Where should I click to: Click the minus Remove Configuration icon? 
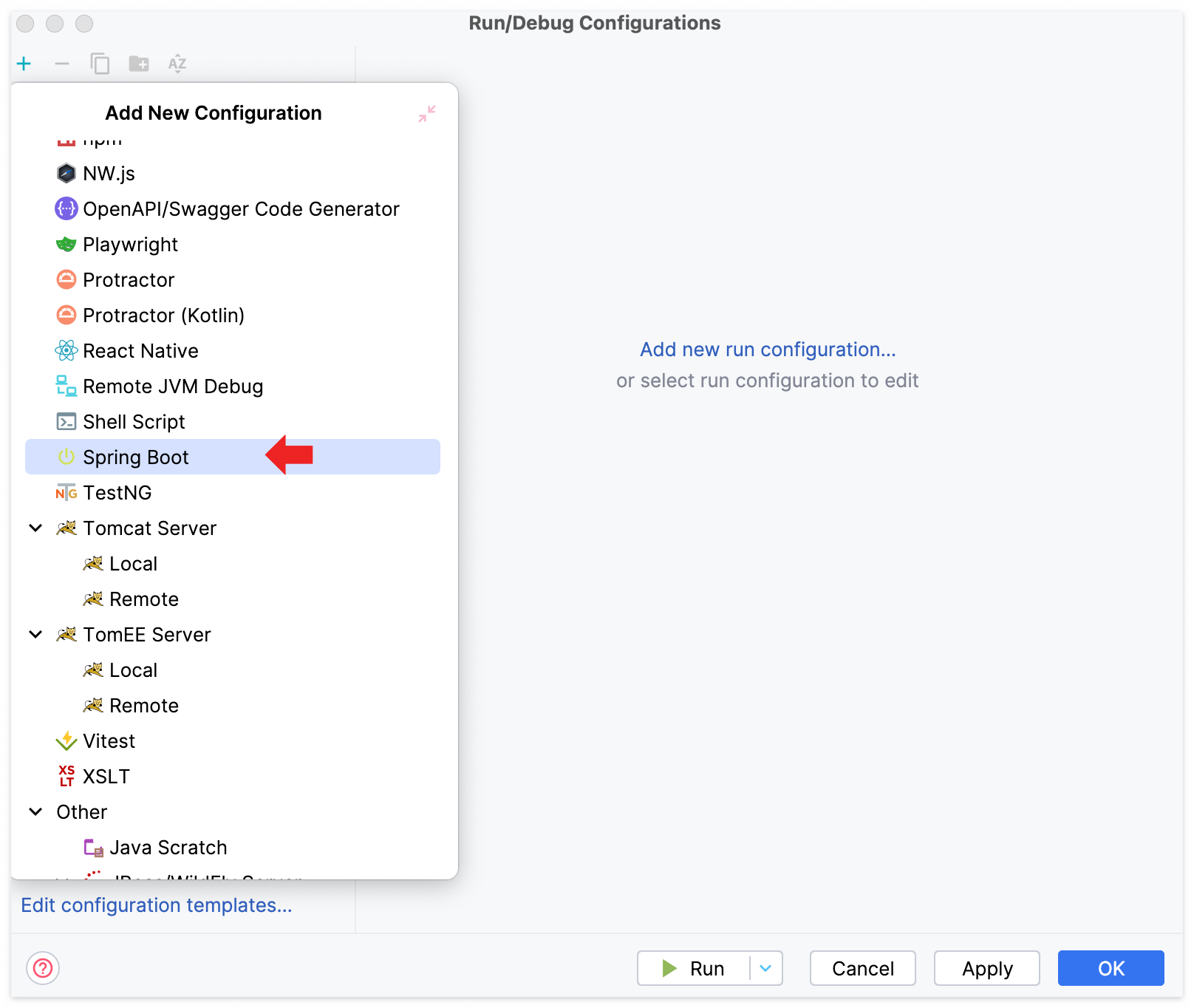[x=62, y=64]
